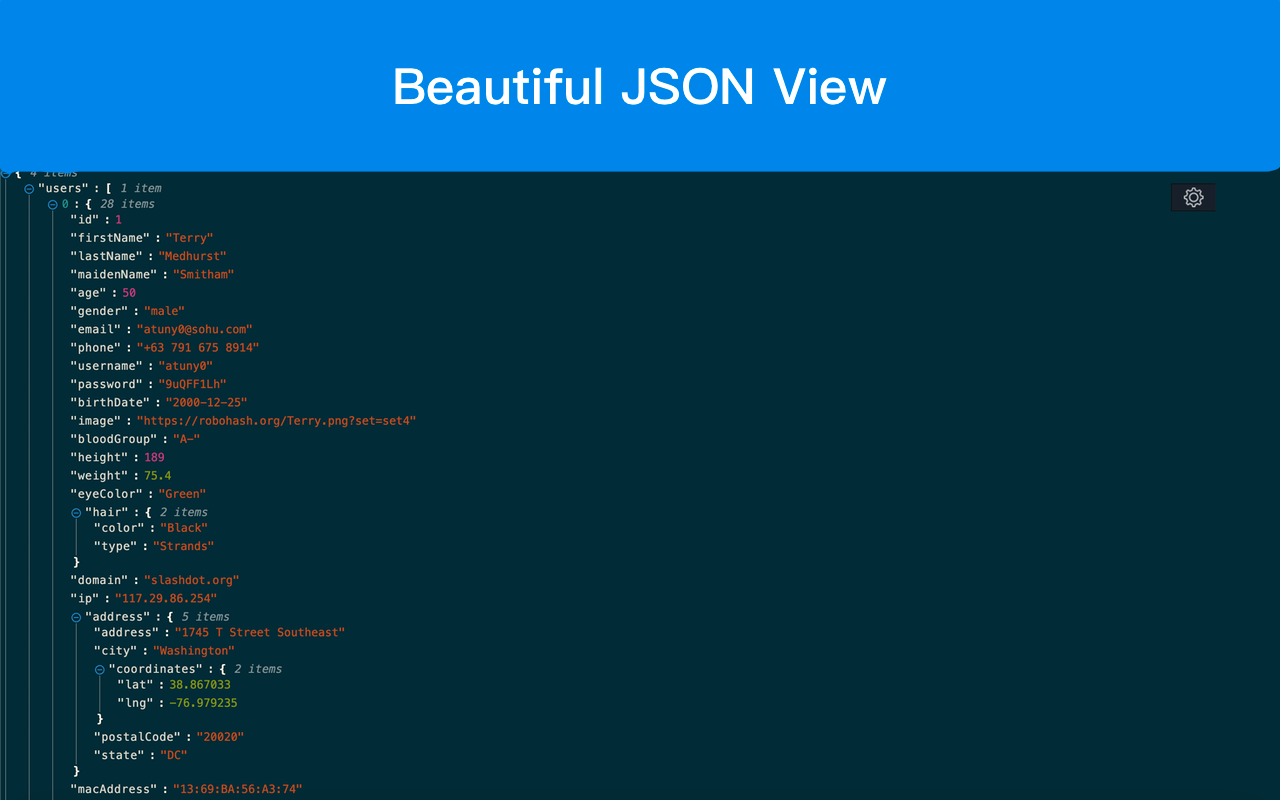Select the "domain" value slashdot.org
The image size is (1280, 800).
coord(191,579)
